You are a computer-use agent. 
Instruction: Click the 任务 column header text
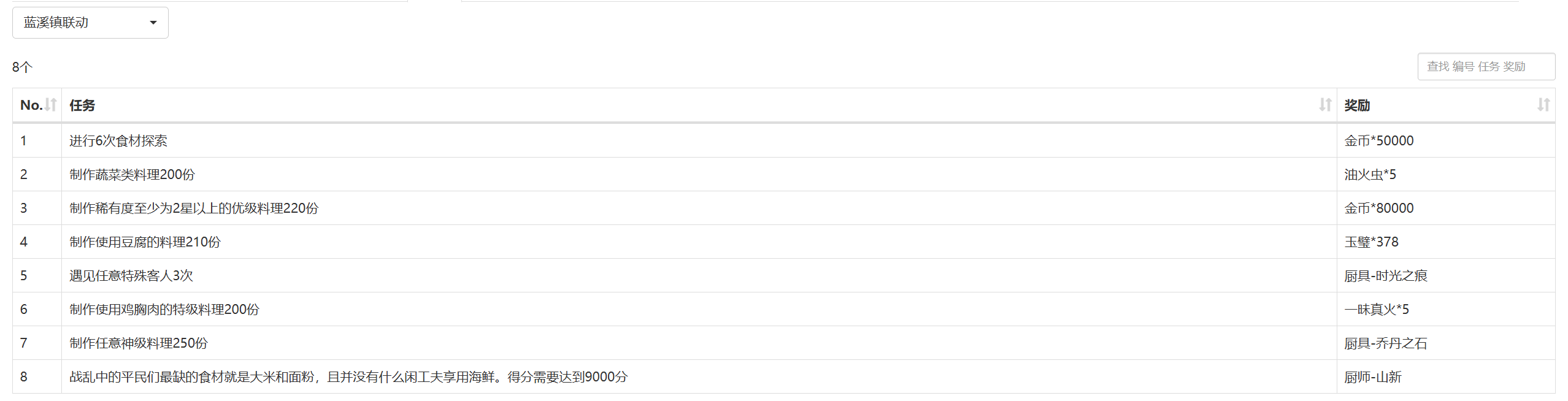tap(82, 105)
